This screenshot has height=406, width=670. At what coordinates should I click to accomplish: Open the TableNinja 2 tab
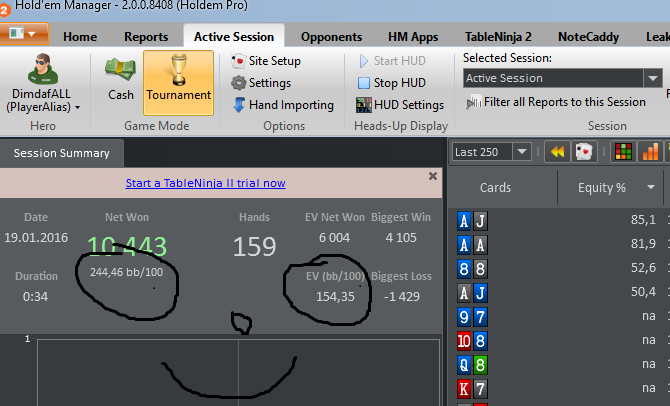[498, 37]
